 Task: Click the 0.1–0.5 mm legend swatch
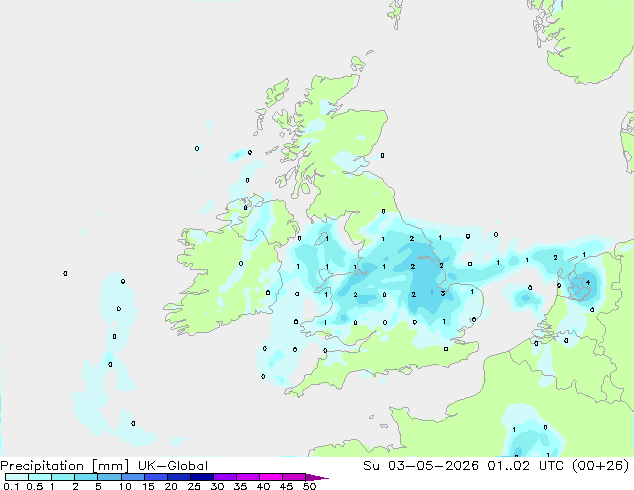(17, 477)
